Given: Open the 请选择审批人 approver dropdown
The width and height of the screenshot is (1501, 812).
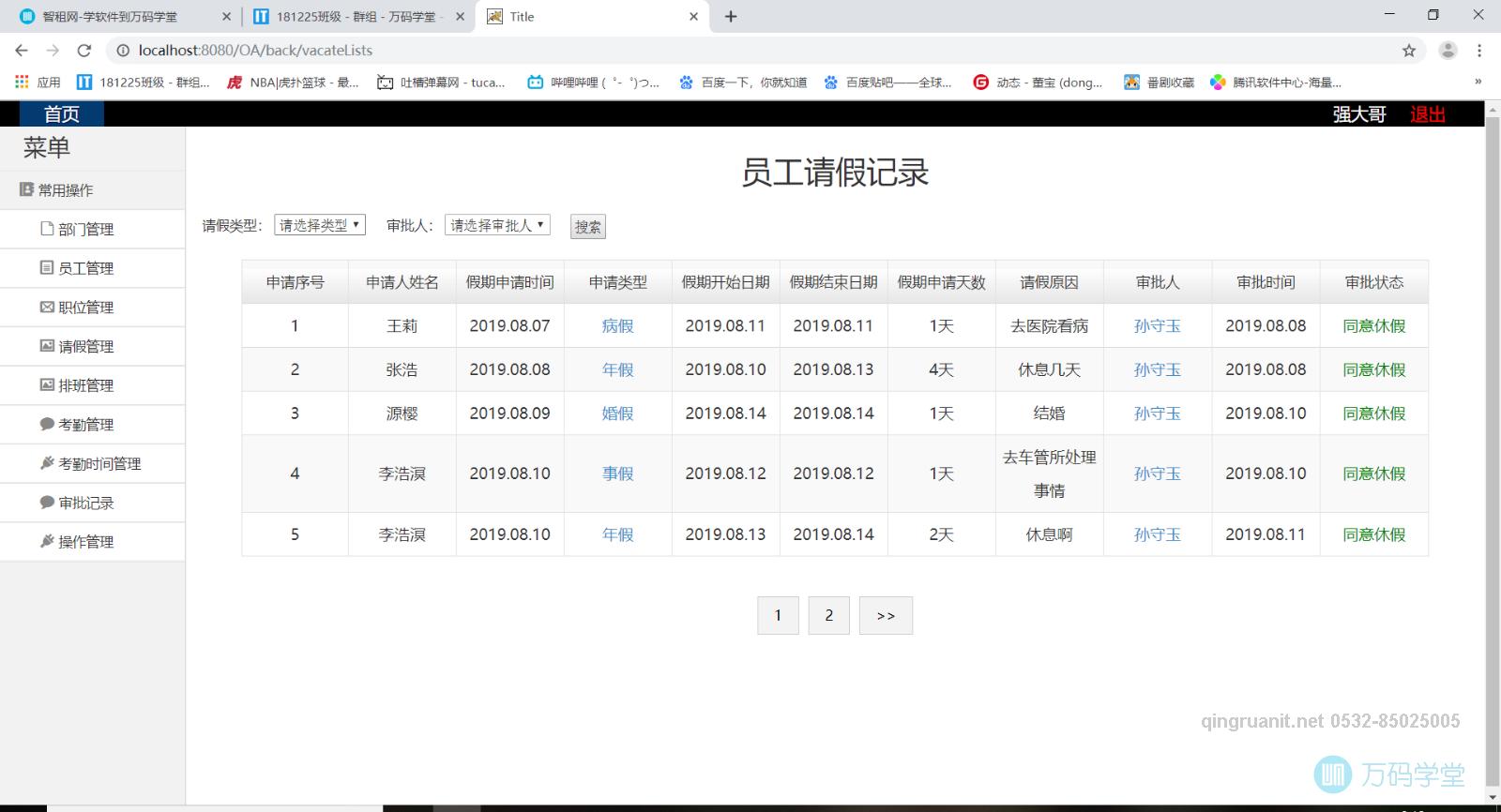Looking at the screenshot, I should click(497, 225).
